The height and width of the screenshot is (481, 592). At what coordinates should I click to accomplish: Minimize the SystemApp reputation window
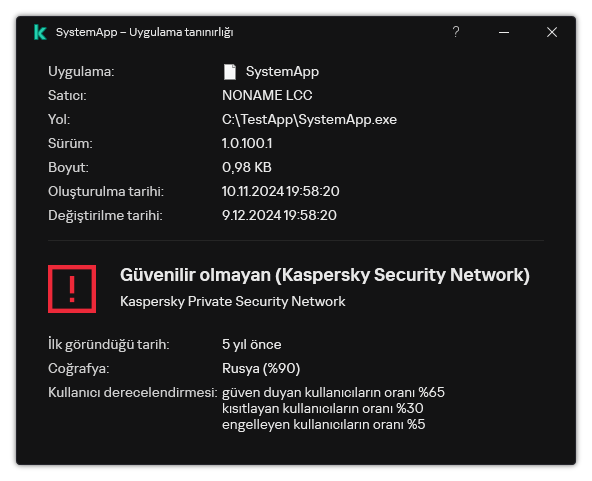coord(504,32)
